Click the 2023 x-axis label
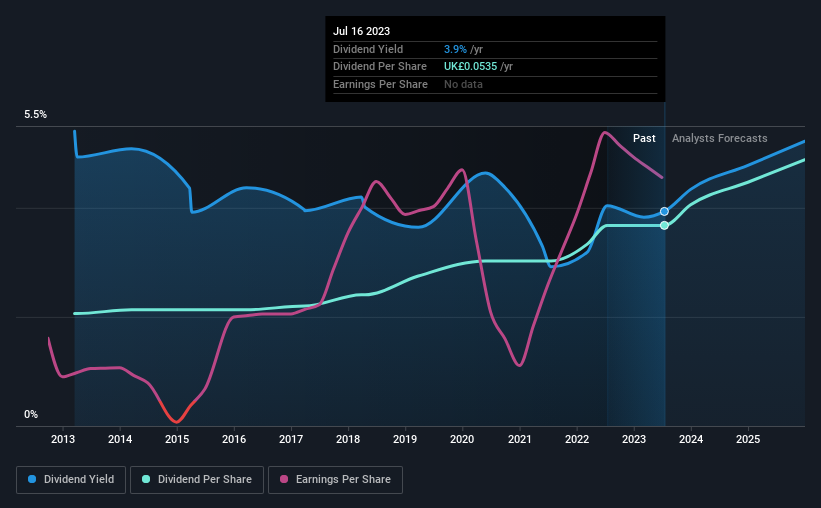This screenshot has width=821, height=508. pyautogui.click(x=634, y=439)
